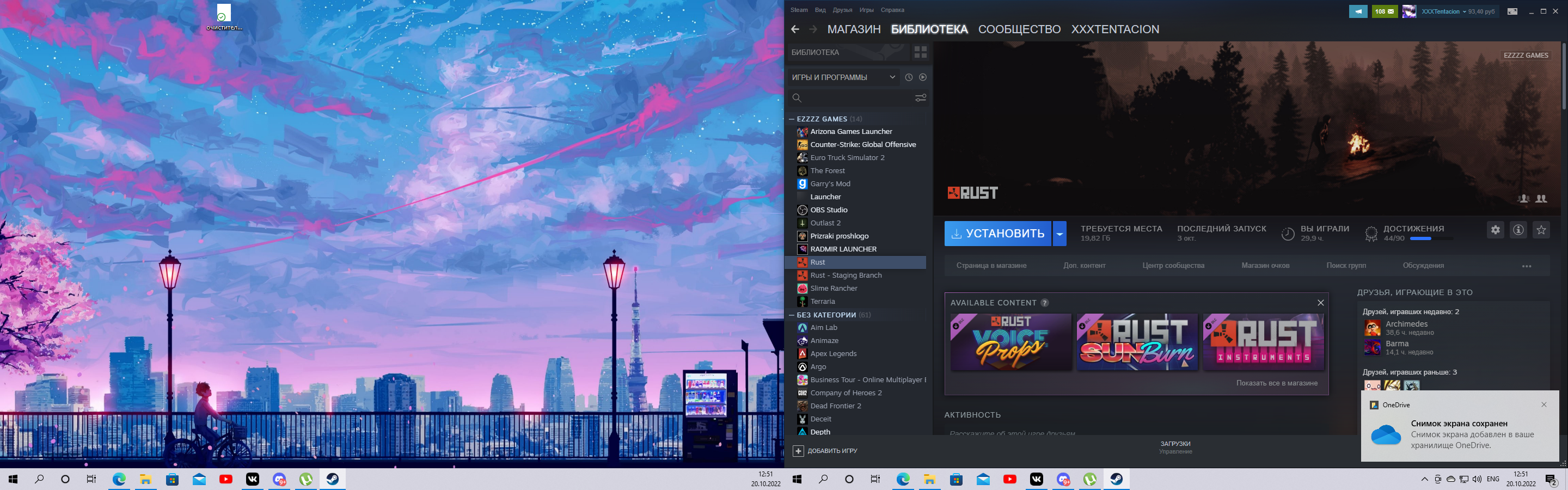Open Rust Voice Props DLC thumbnail
The height and width of the screenshot is (490, 1568).
[x=1010, y=341]
